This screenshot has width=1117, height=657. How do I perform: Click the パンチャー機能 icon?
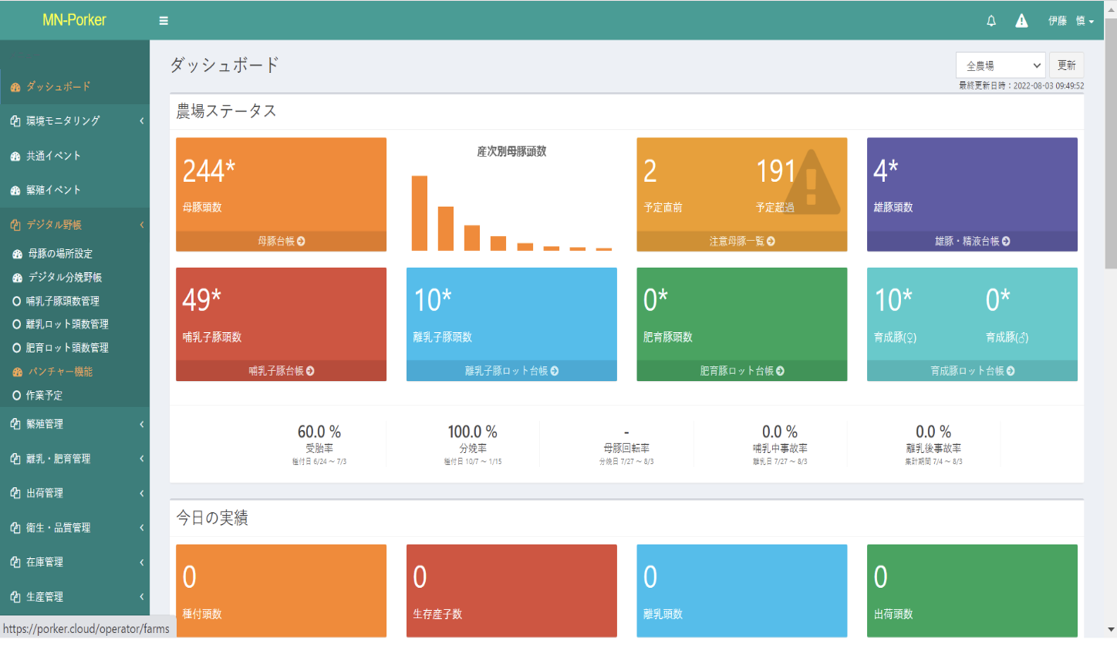coord(18,372)
